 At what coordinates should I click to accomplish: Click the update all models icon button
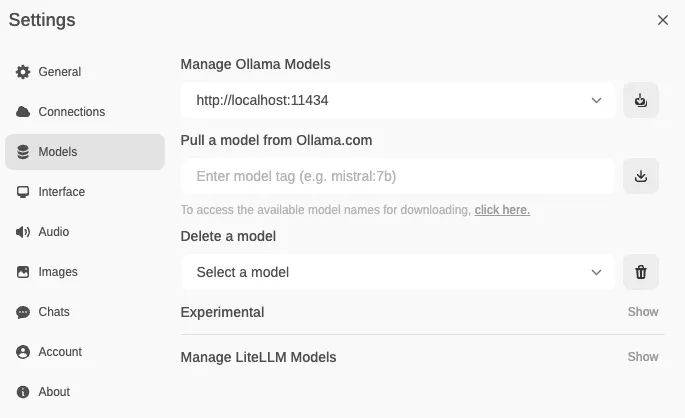tap(641, 100)
